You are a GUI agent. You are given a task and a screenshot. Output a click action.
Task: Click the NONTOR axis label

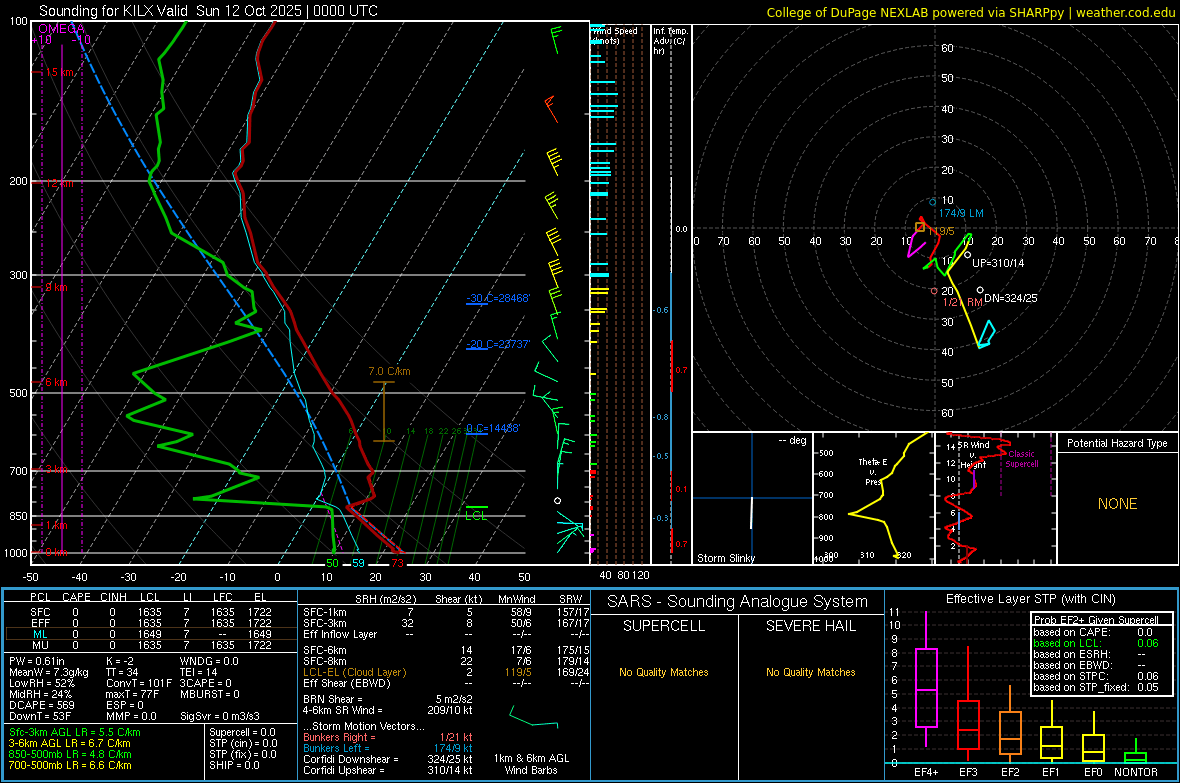(1136, 772)
